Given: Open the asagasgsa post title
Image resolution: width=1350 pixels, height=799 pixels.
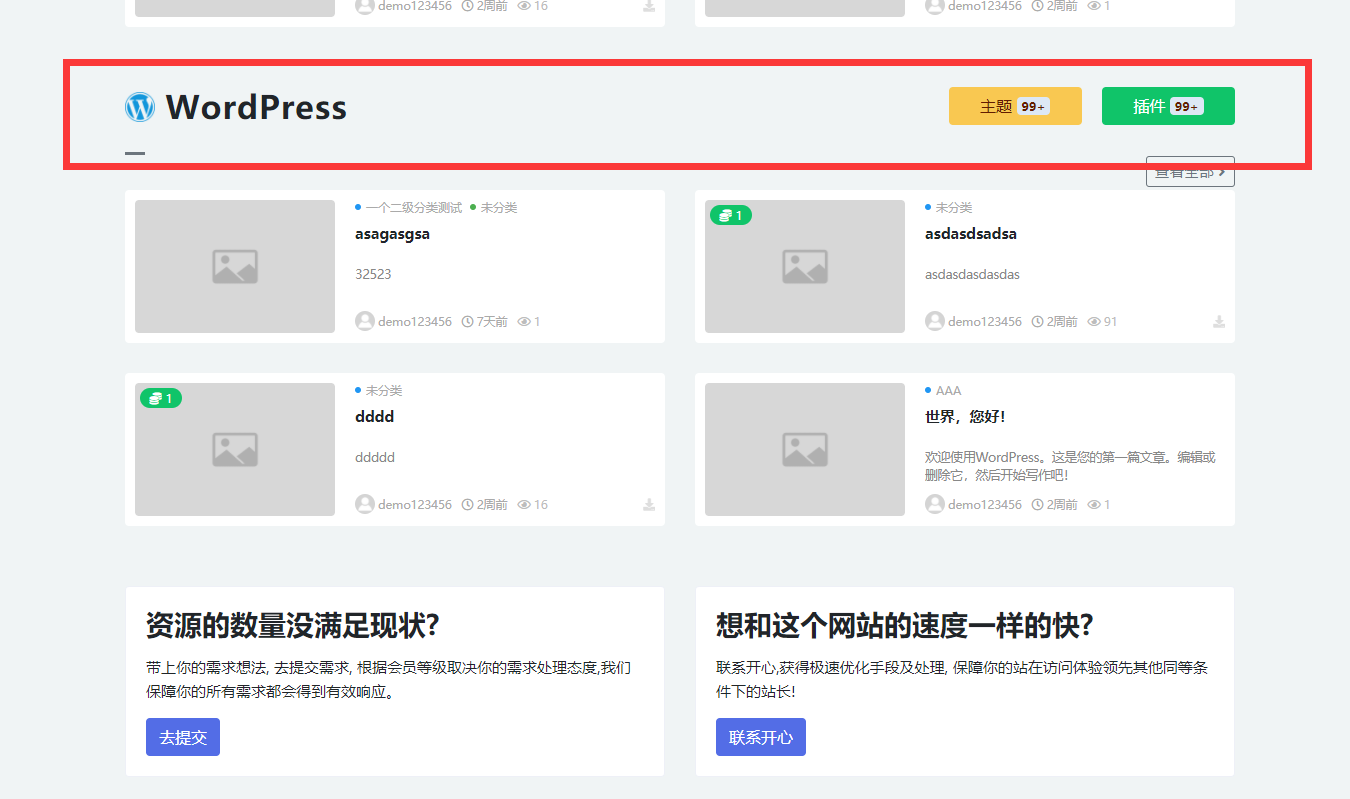Looking at the screenshot, I should point(392,233).
